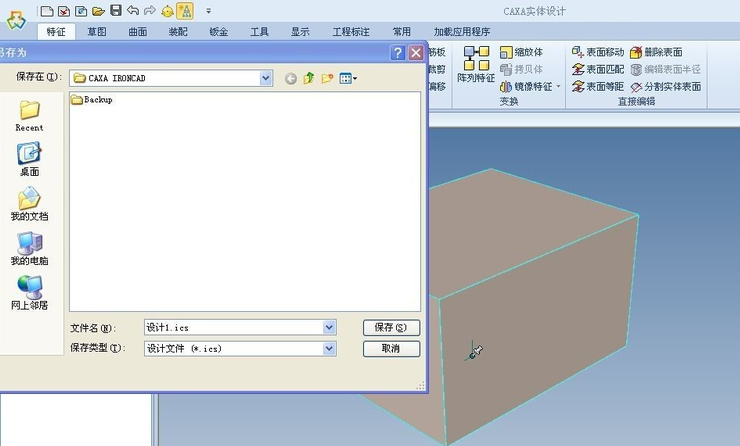Click the Undo arrow icon

133,10
